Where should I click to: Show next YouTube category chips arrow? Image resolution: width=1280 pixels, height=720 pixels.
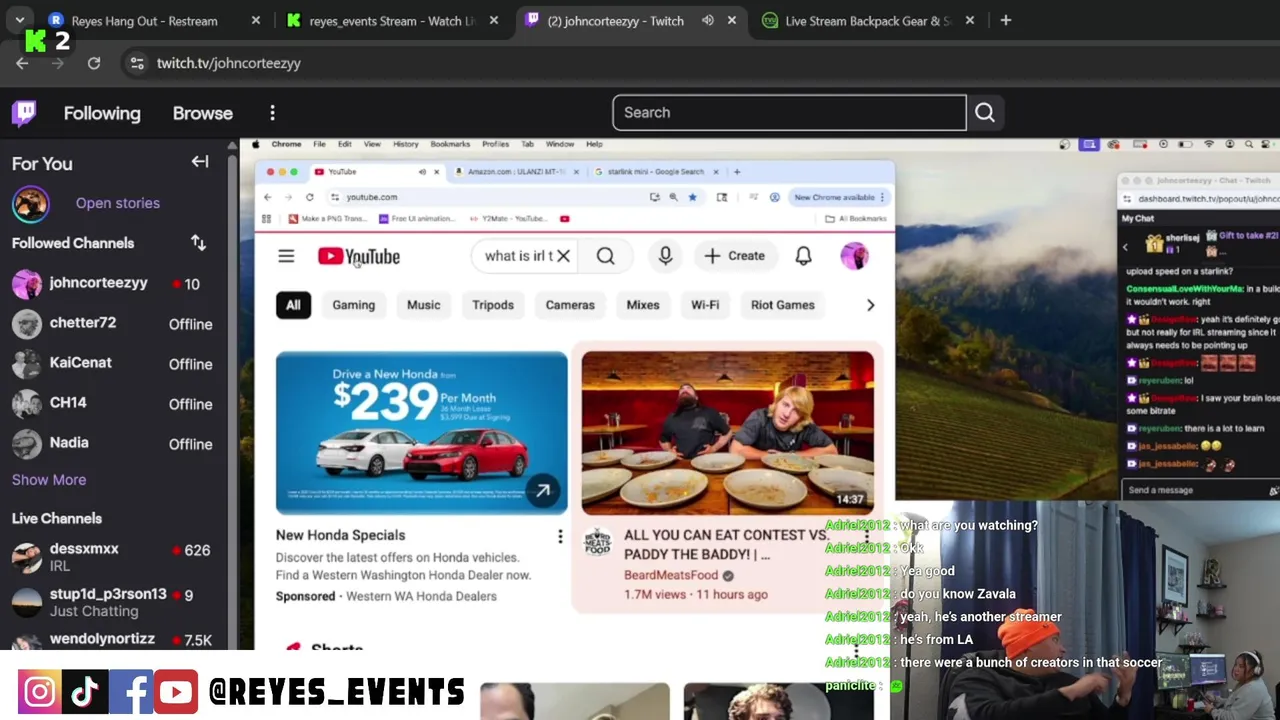(x=870, y=305)
